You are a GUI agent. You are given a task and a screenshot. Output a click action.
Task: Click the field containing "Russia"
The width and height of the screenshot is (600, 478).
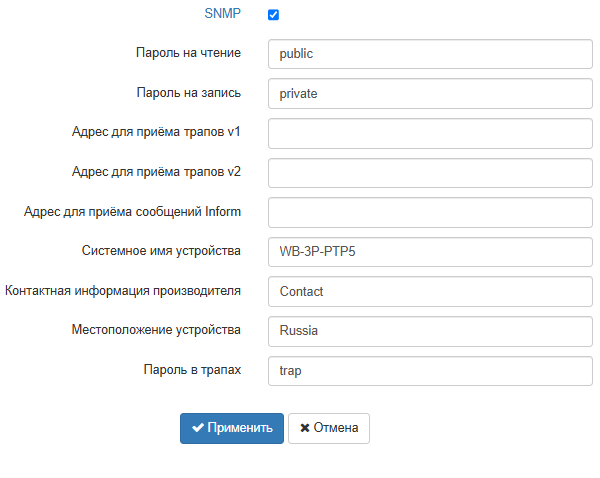pyautogui.click(x=431, y=331)
